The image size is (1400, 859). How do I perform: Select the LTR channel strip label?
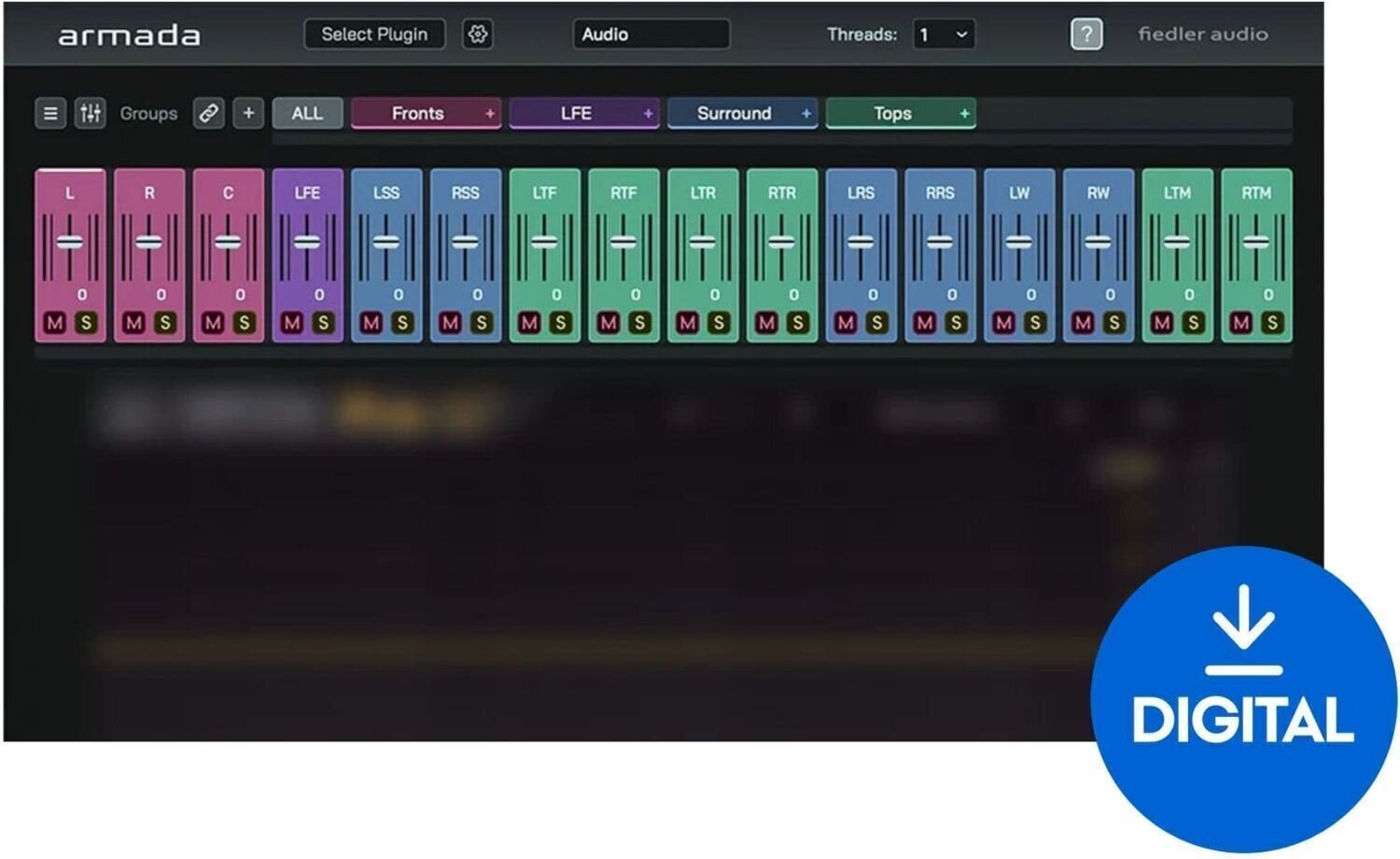703,193
